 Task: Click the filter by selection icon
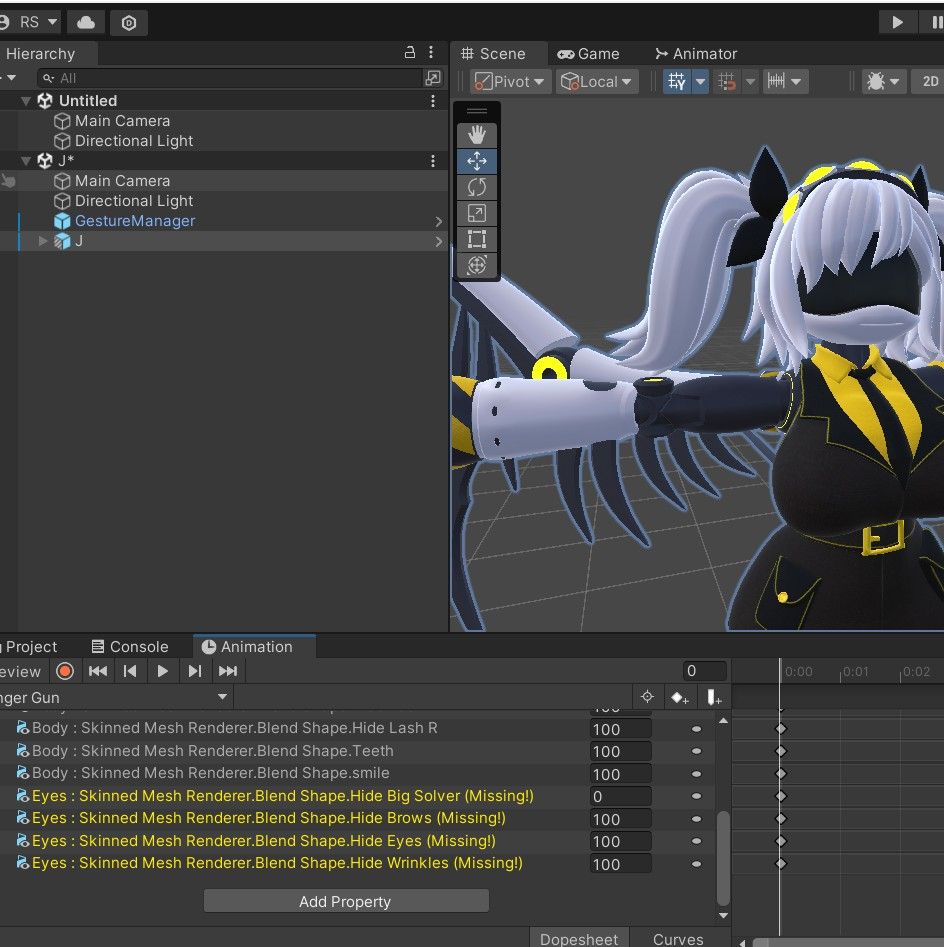[x=647, y=697]
